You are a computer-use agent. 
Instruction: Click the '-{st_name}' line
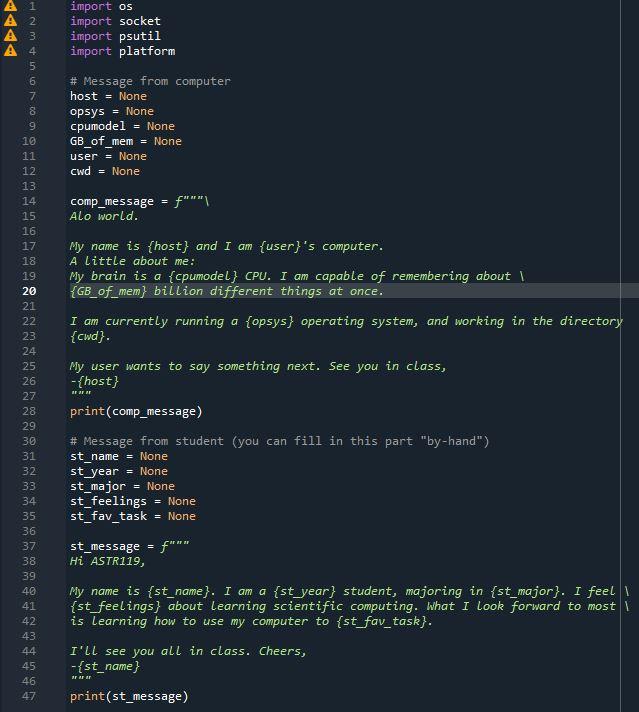point(105,666)
